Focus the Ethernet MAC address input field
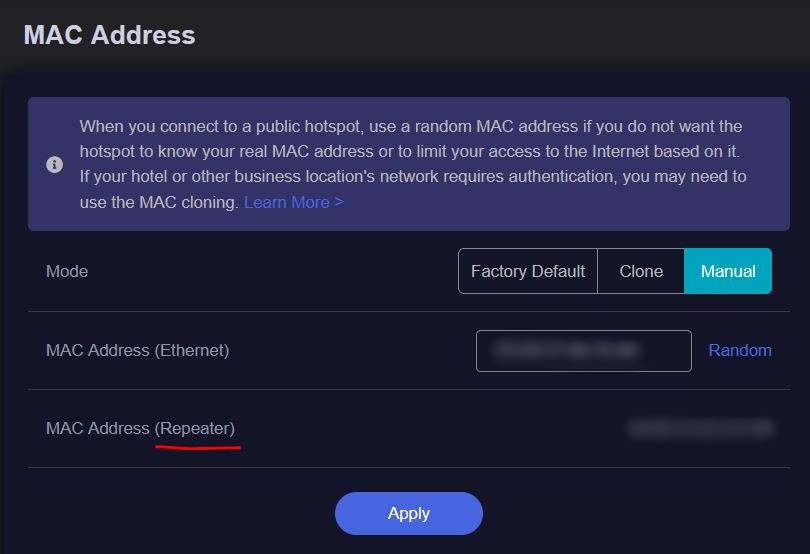810x554 pixels. [583, 351]
